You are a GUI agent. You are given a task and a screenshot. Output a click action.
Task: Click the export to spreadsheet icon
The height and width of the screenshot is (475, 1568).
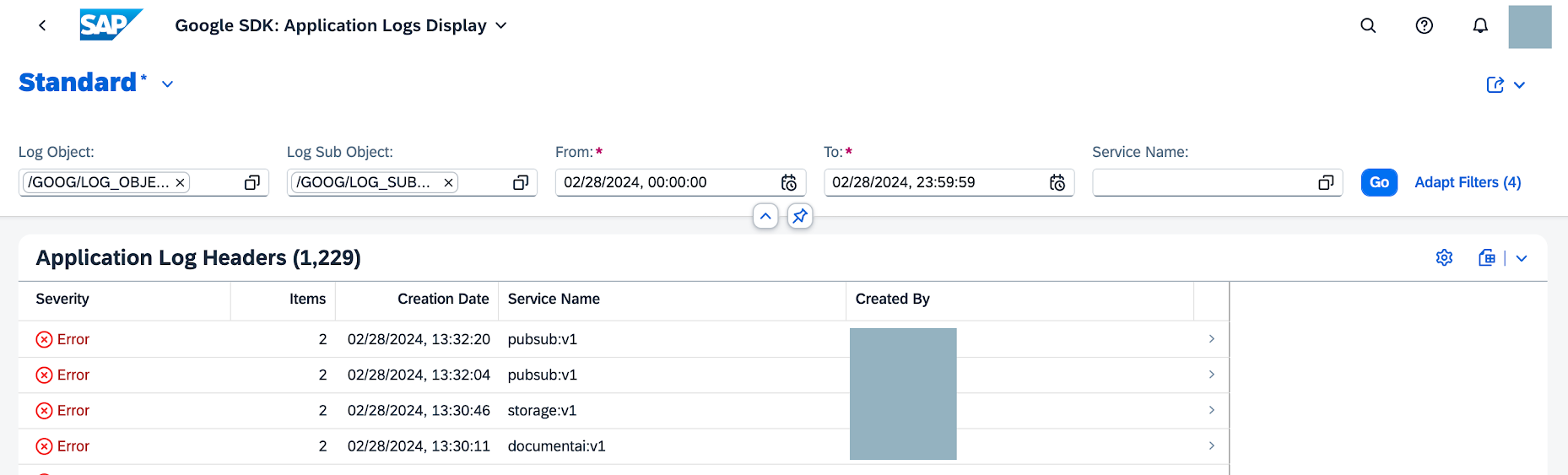coord(1486,258)
